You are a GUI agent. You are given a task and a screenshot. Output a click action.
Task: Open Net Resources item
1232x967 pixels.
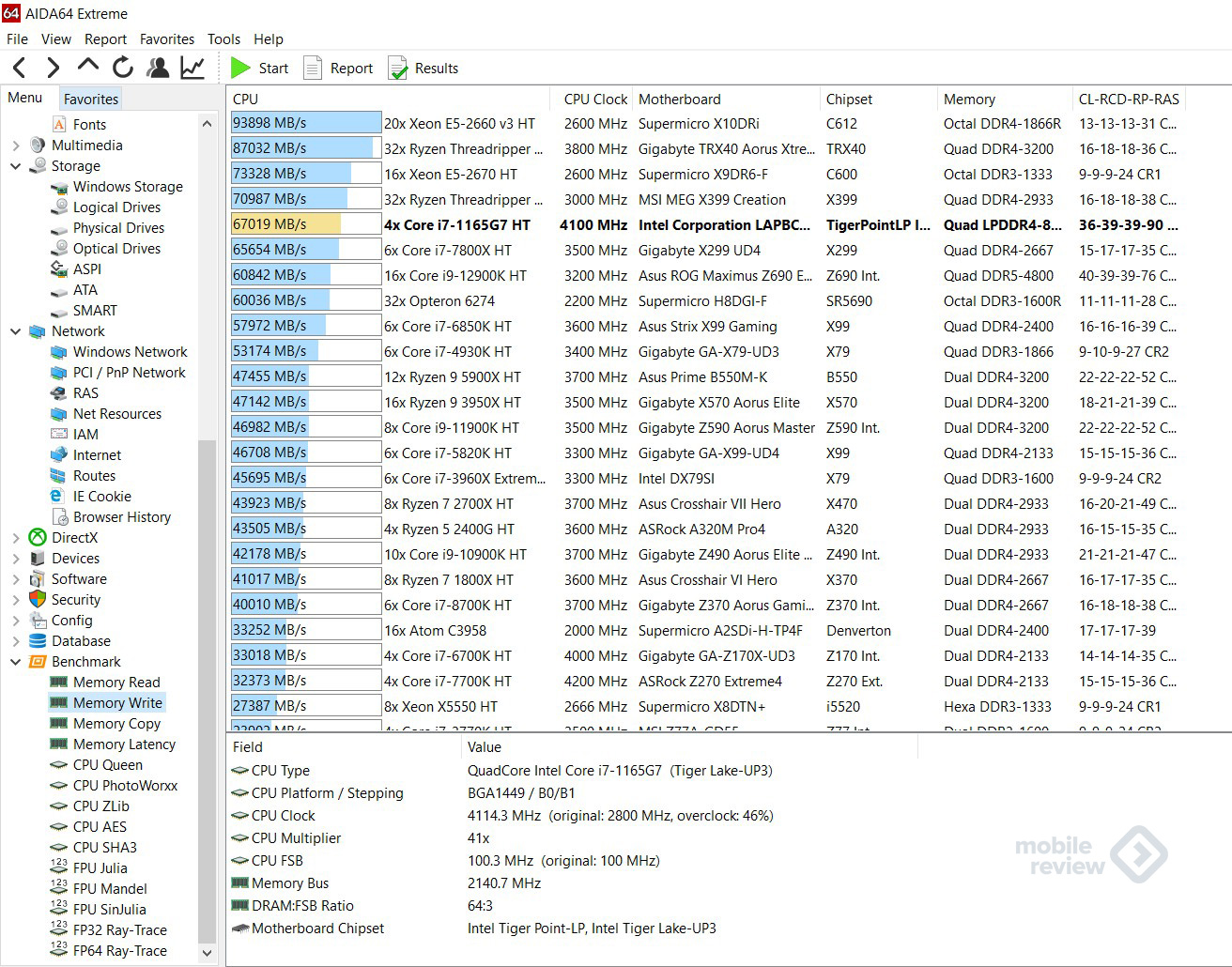click(116, 414)
